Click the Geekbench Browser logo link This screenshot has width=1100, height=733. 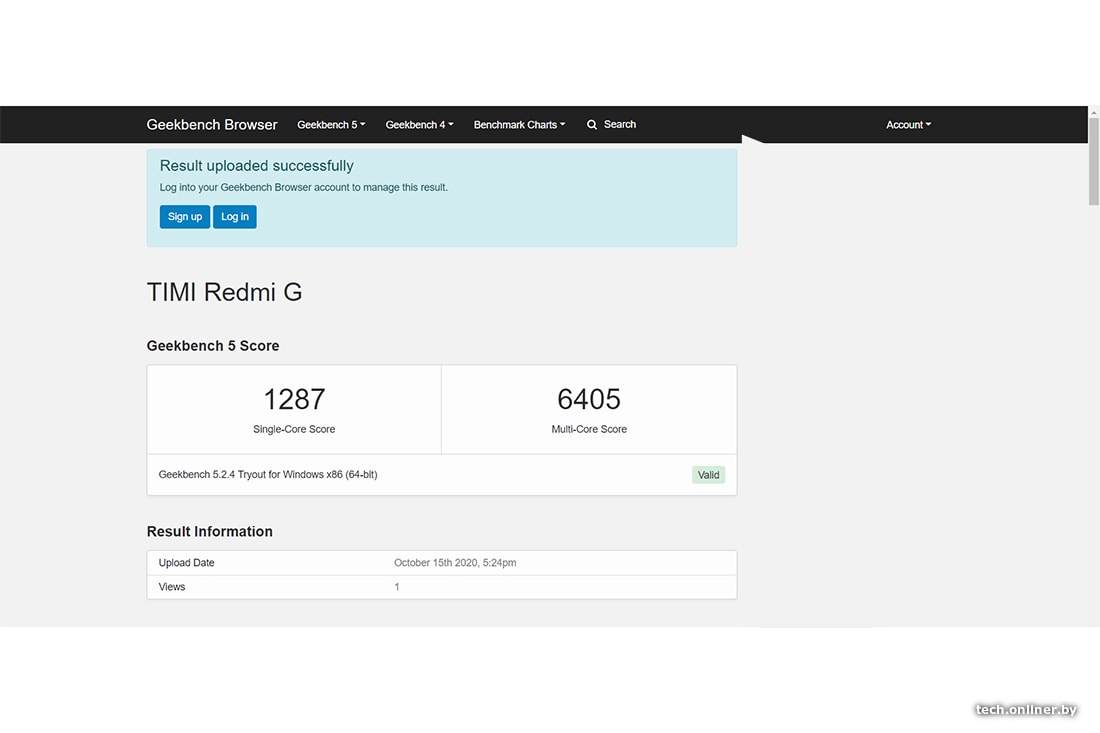tap(212, 125)
